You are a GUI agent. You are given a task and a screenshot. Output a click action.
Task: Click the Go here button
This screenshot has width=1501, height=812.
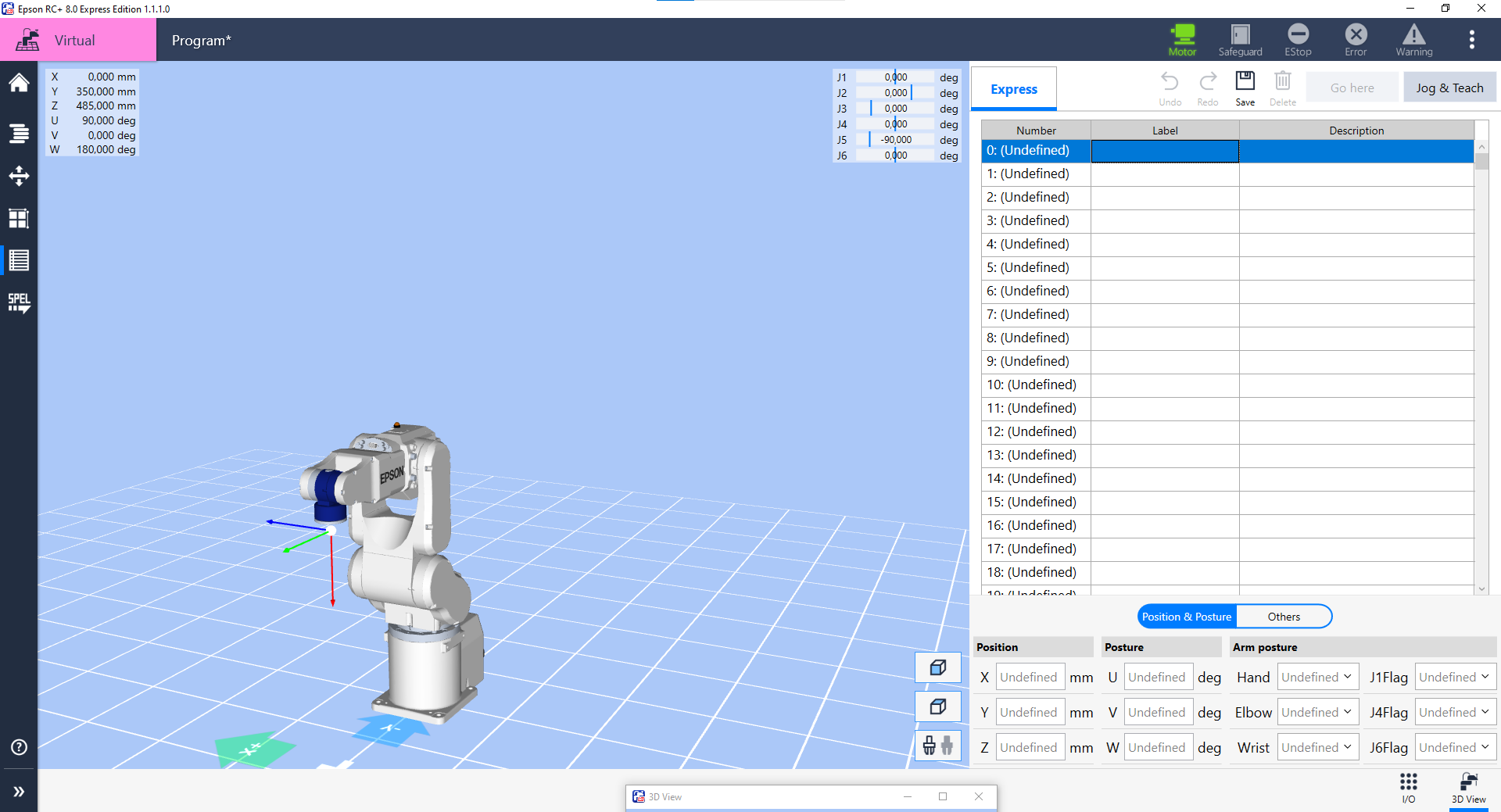tap(1352, 88)
